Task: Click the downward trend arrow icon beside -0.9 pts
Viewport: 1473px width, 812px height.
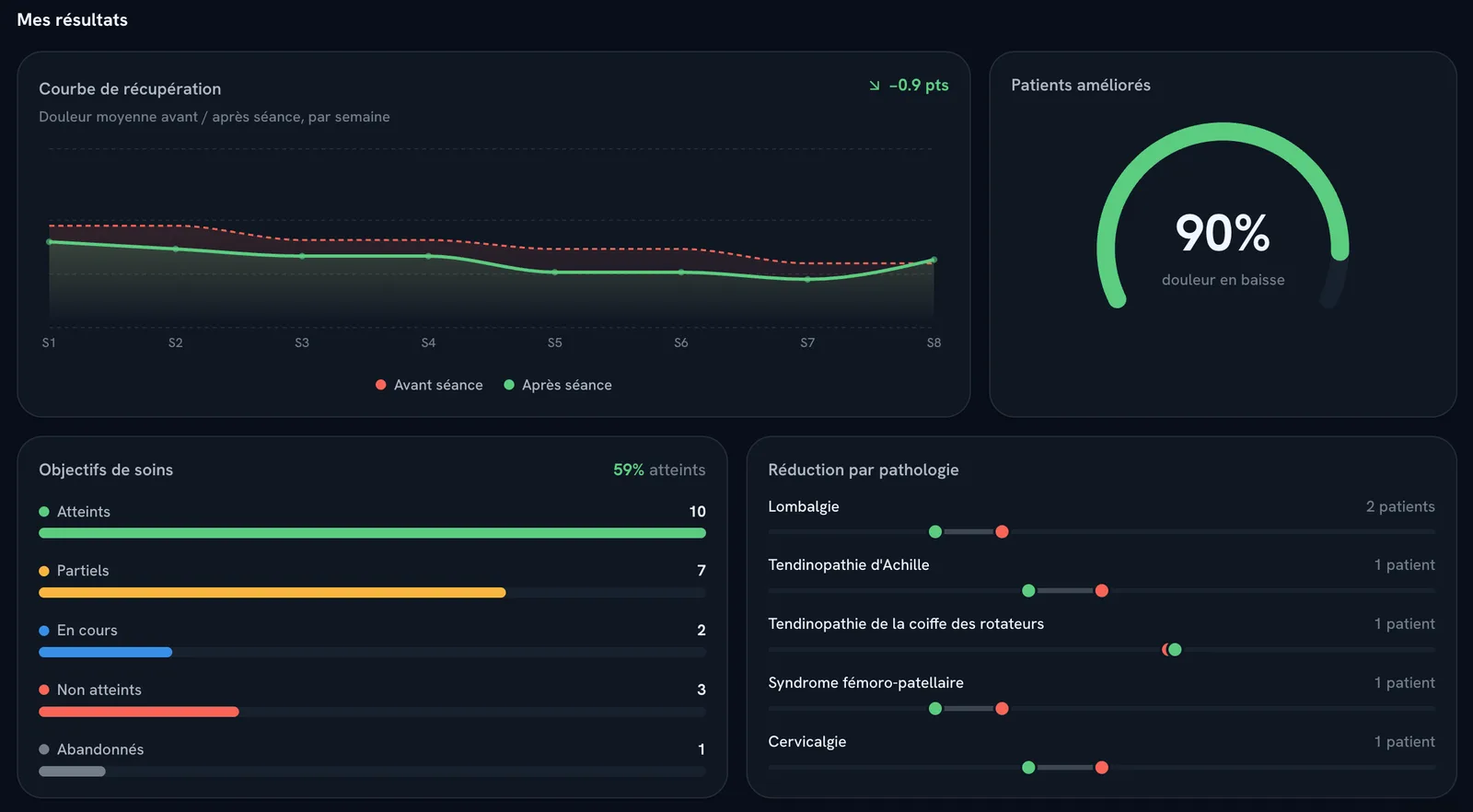Action: pyautogui.click(x=875, y=86)
